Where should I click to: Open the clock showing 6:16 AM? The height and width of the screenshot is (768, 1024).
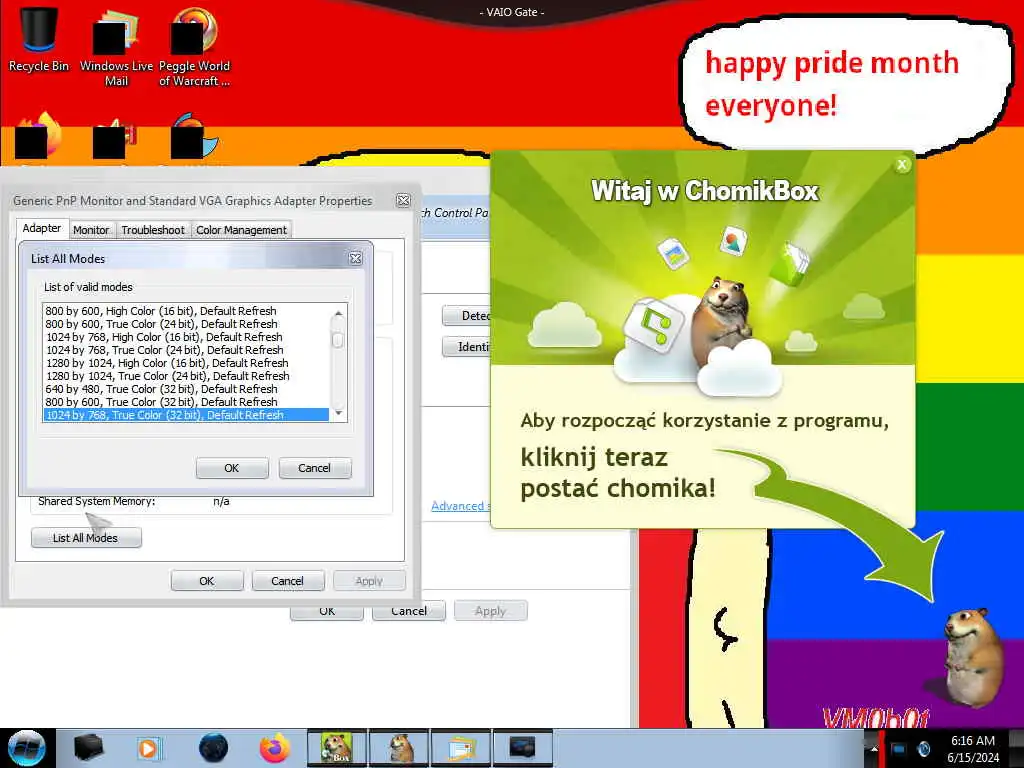973,749
